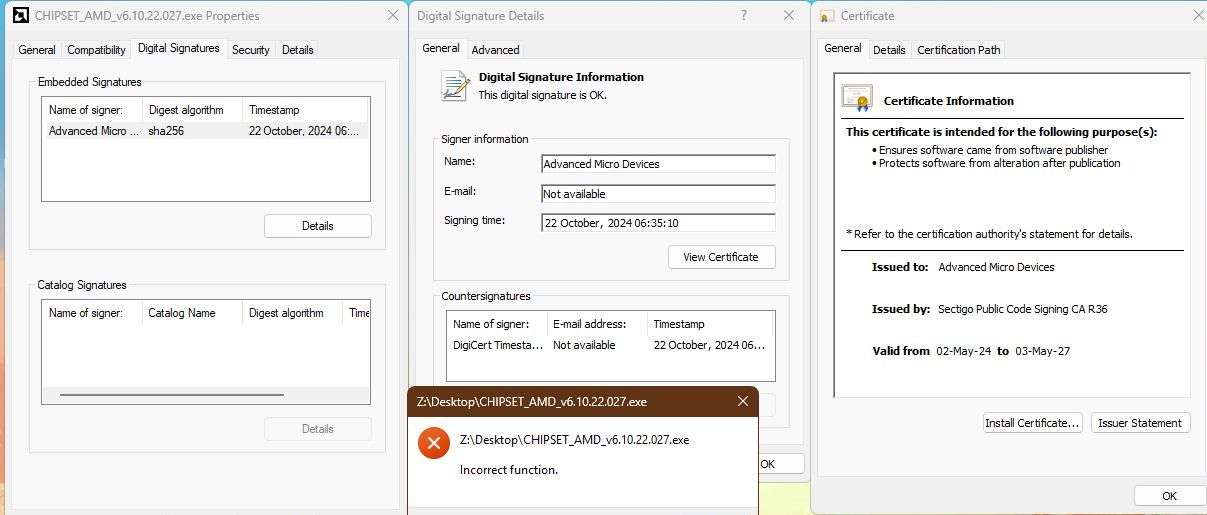Image resolution: width=1207 pixels, height=515 pixels.
Task: Close the Certificate window
Action: [x=1198, y=15]
